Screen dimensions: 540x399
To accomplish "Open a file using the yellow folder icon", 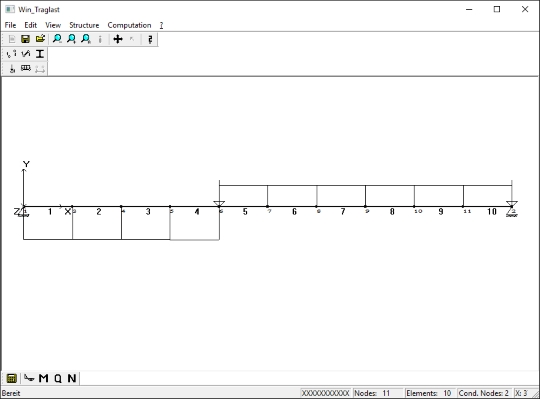I will [40, 39].
